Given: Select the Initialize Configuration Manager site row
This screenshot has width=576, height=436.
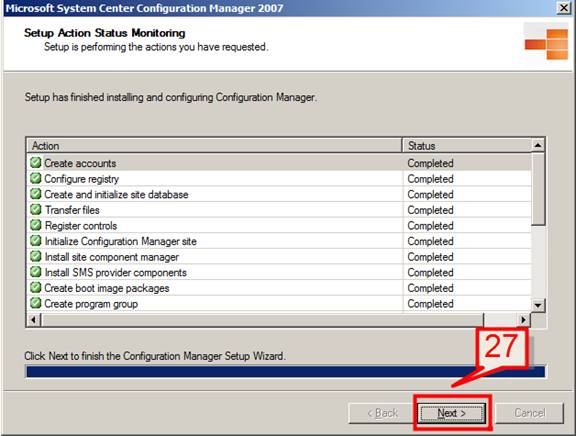Looking at the screenshot, I should point(279,241).
